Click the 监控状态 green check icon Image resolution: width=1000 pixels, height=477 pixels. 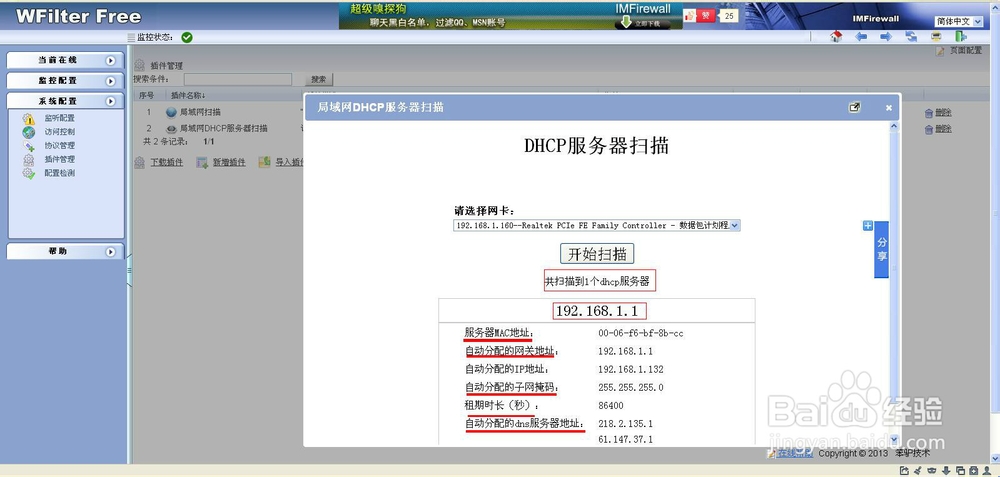[187, 38]
